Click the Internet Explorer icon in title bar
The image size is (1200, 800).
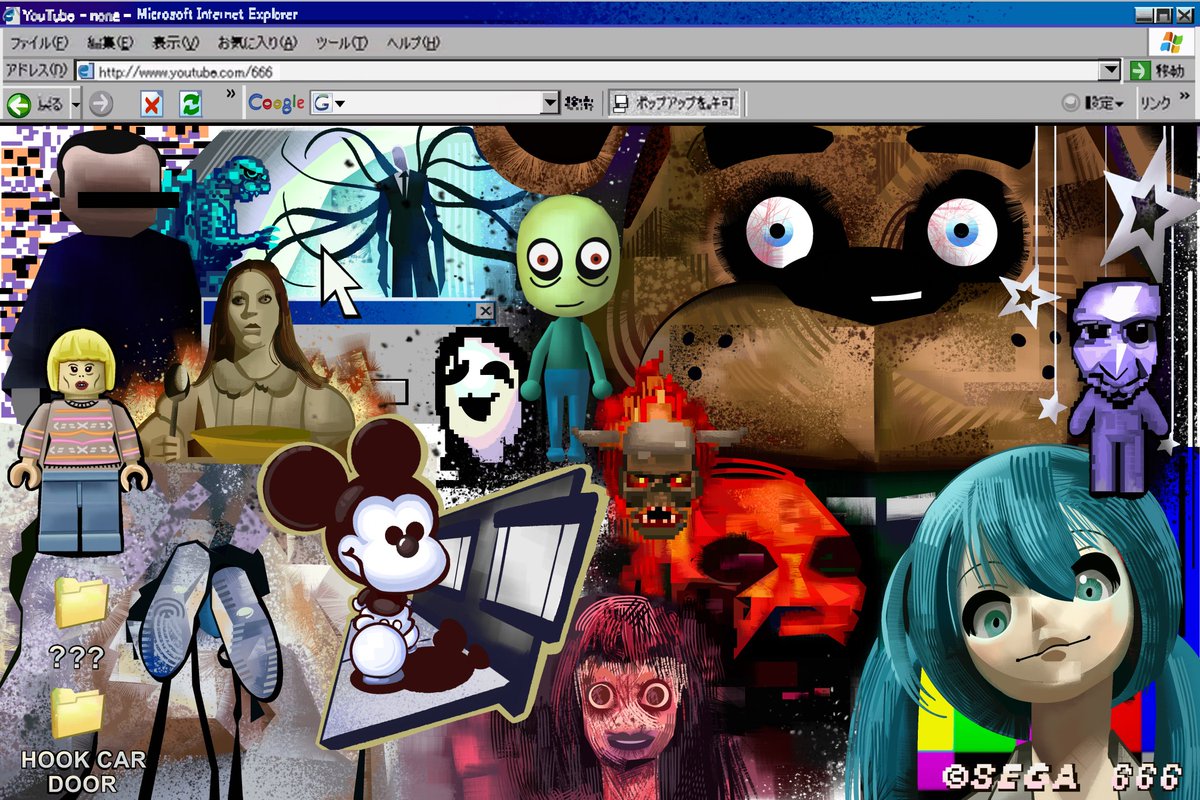pyautogui.click(x=12, y=14)
